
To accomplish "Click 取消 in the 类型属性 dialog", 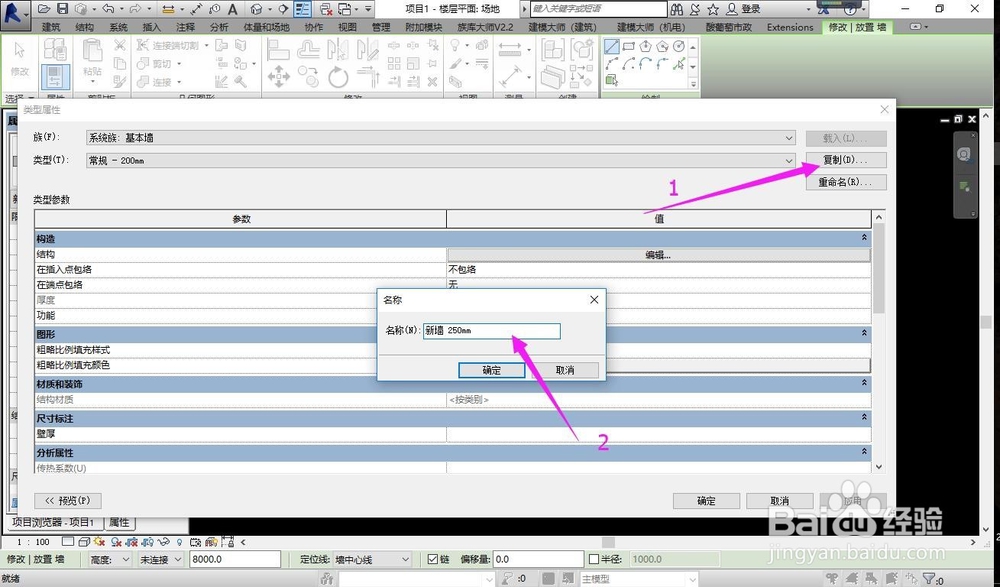I will click(x=780, y=501).
